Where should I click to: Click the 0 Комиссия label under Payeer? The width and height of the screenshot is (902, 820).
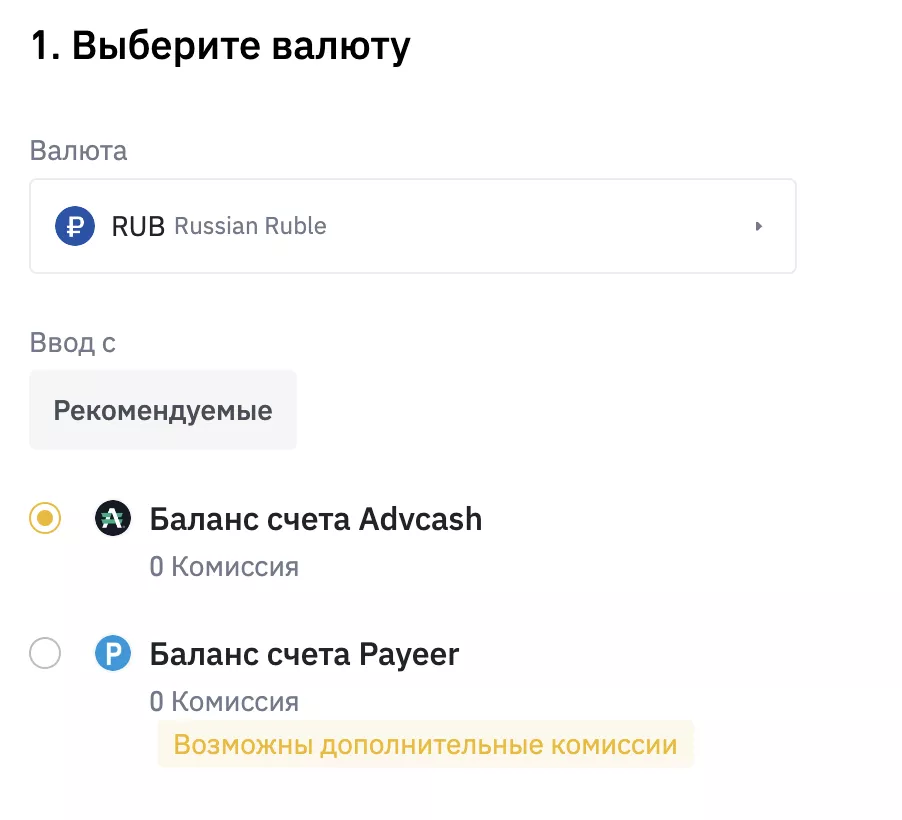pos(223,701)
